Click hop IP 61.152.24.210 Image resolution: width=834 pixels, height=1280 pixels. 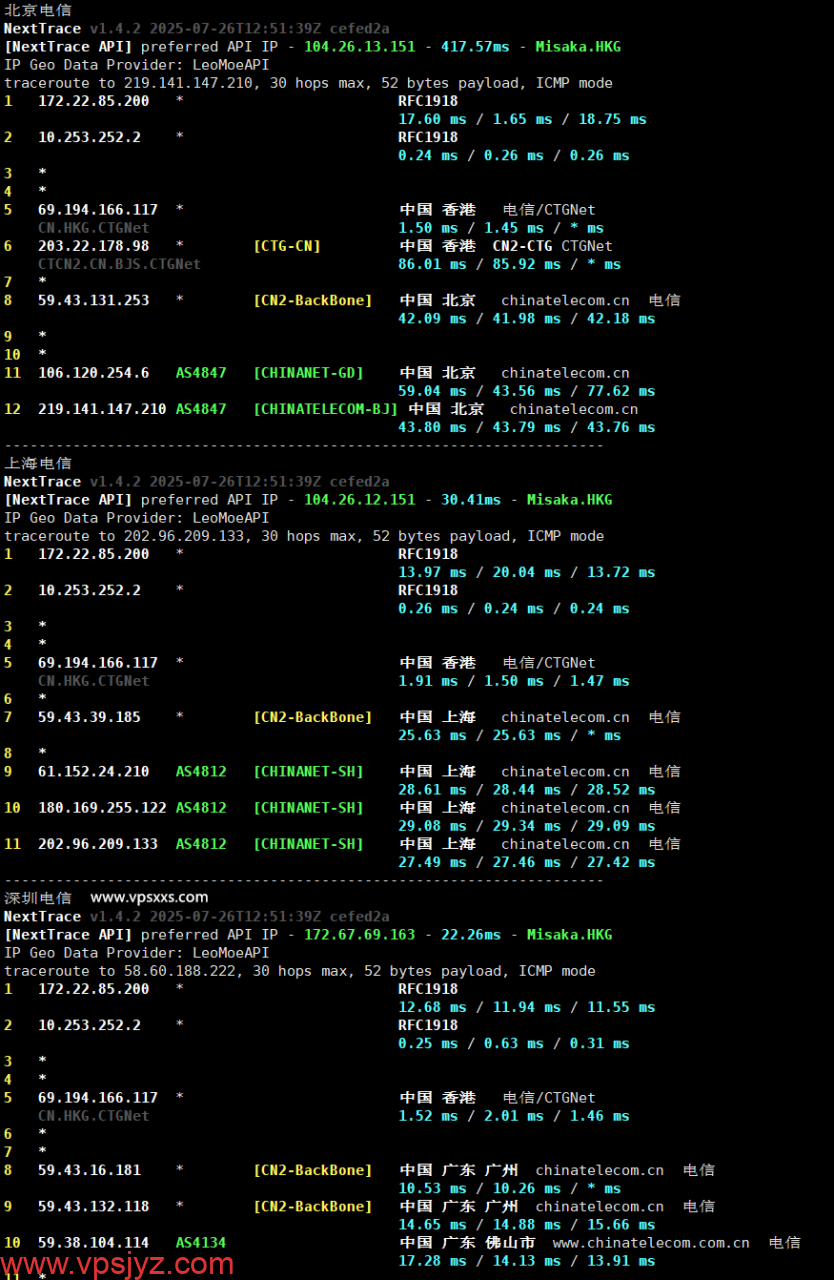[x=94, y=771]
